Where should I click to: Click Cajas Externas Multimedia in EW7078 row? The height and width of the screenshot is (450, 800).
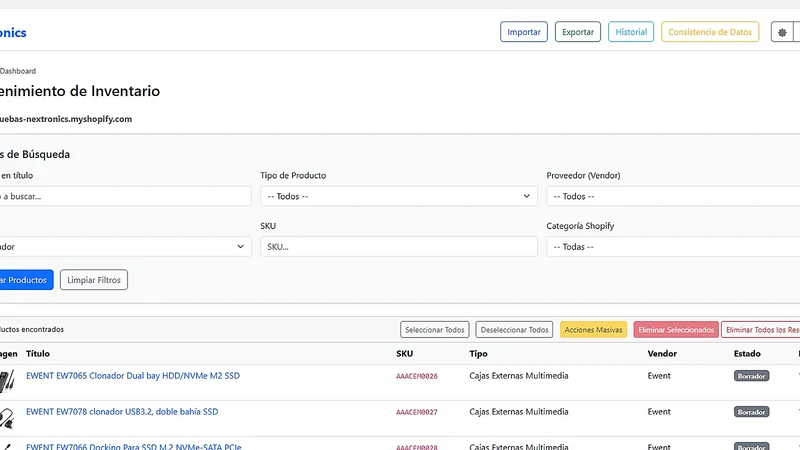coord(519,411)
